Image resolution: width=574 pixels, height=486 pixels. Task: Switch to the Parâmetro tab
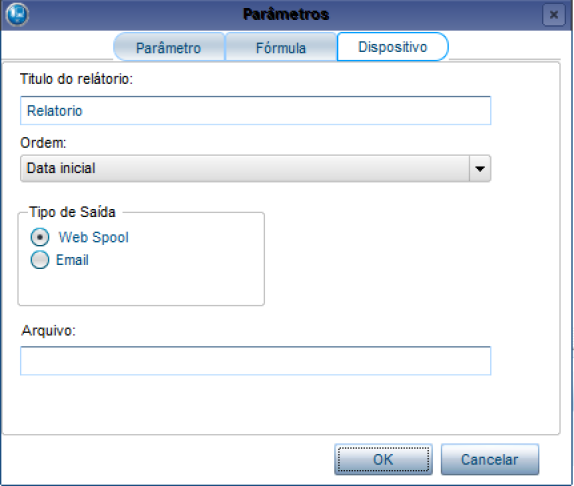coord(168,48)
